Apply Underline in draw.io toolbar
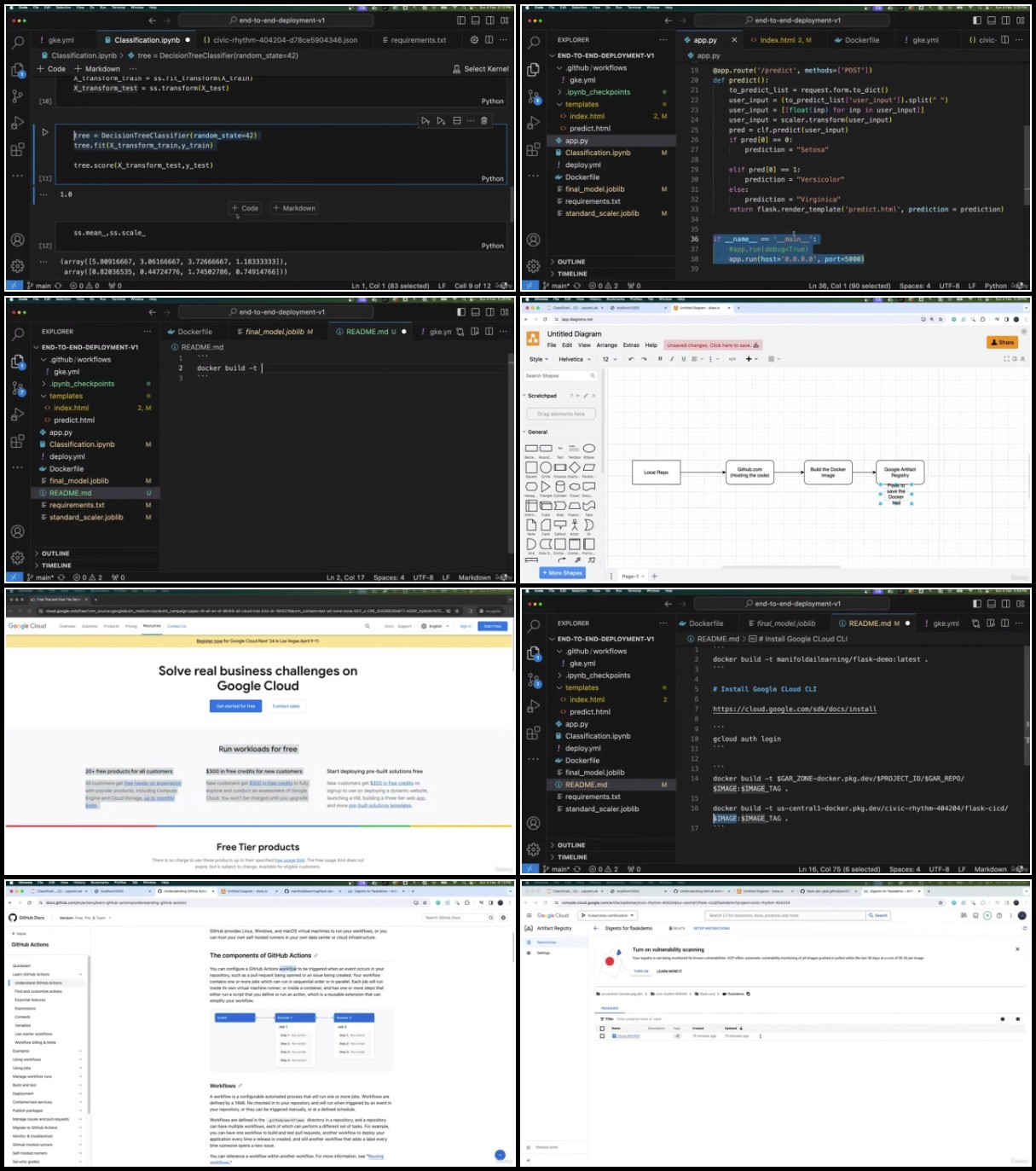The image size is (1036, 1171). click(682, 359)
